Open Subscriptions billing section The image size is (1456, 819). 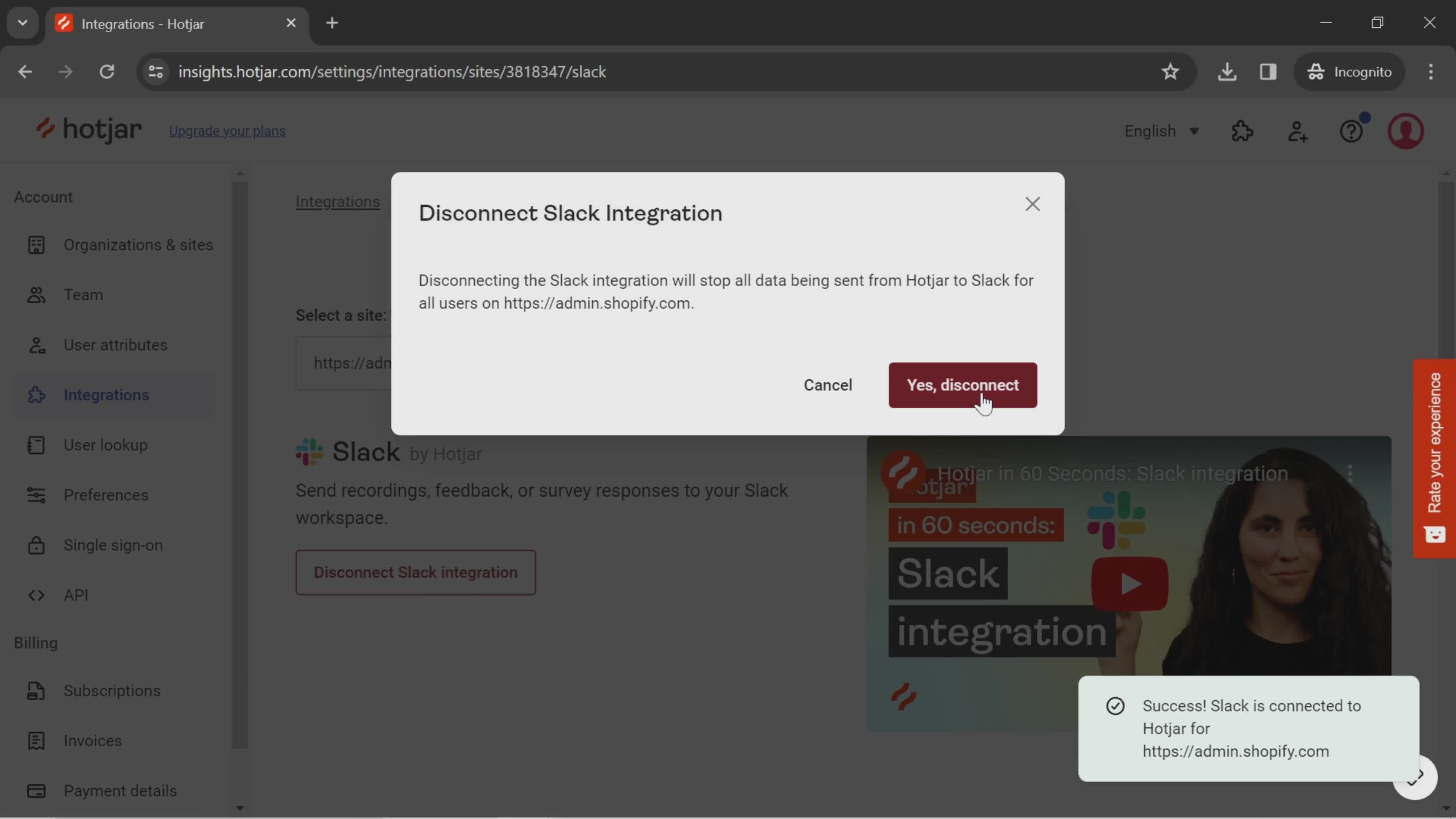[x=112, y=690]
